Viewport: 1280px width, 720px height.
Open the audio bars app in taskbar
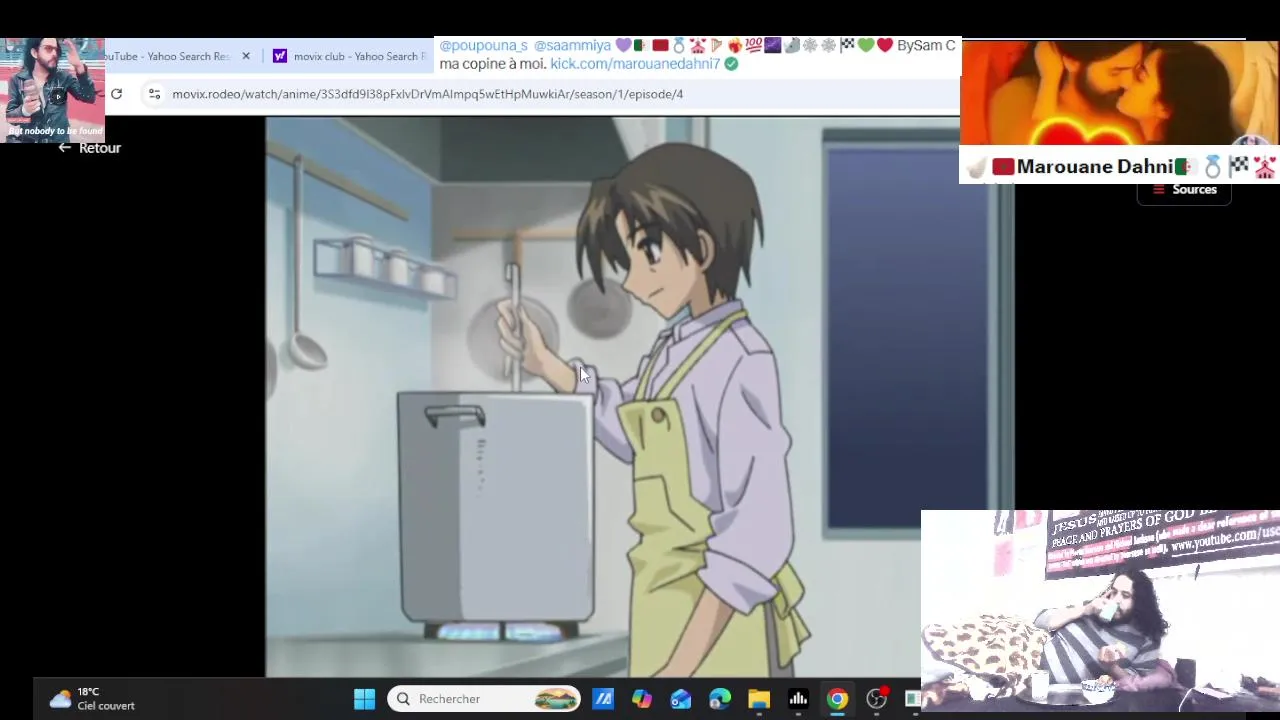tap(798, 699)
